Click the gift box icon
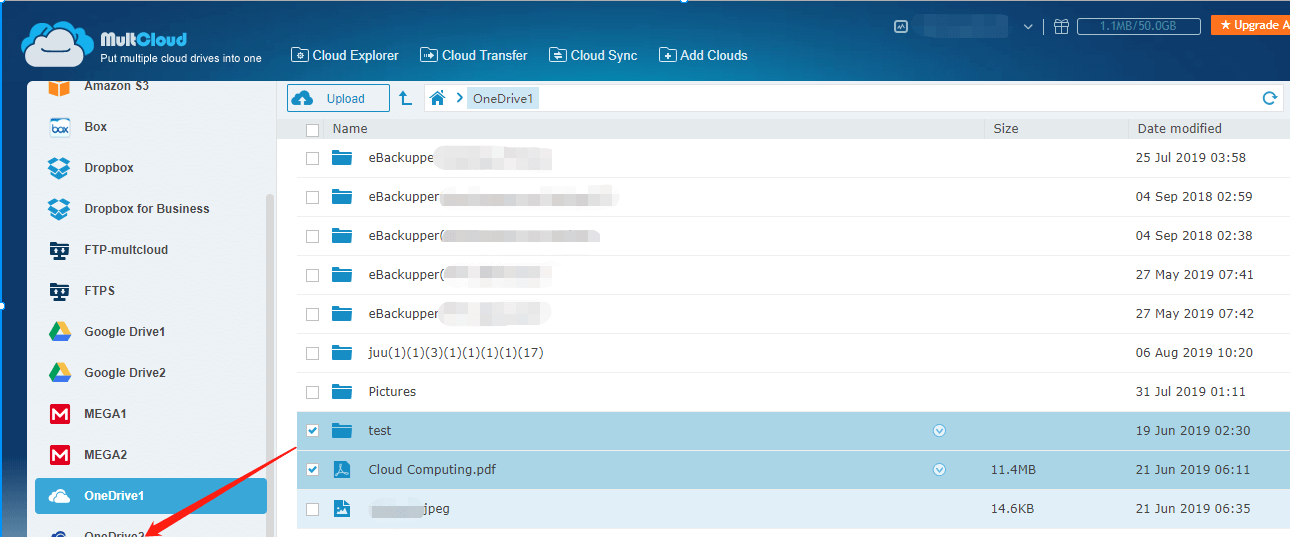 1061,27
